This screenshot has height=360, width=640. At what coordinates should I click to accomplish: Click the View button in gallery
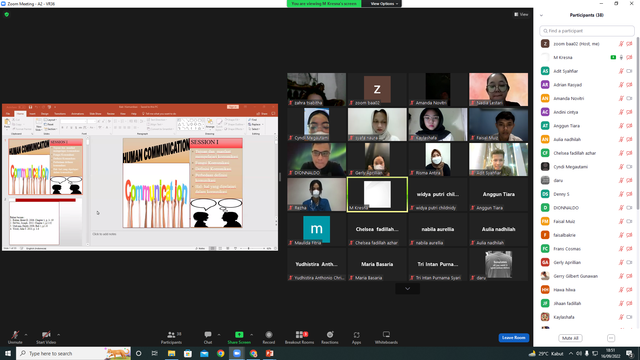(521, 14)
